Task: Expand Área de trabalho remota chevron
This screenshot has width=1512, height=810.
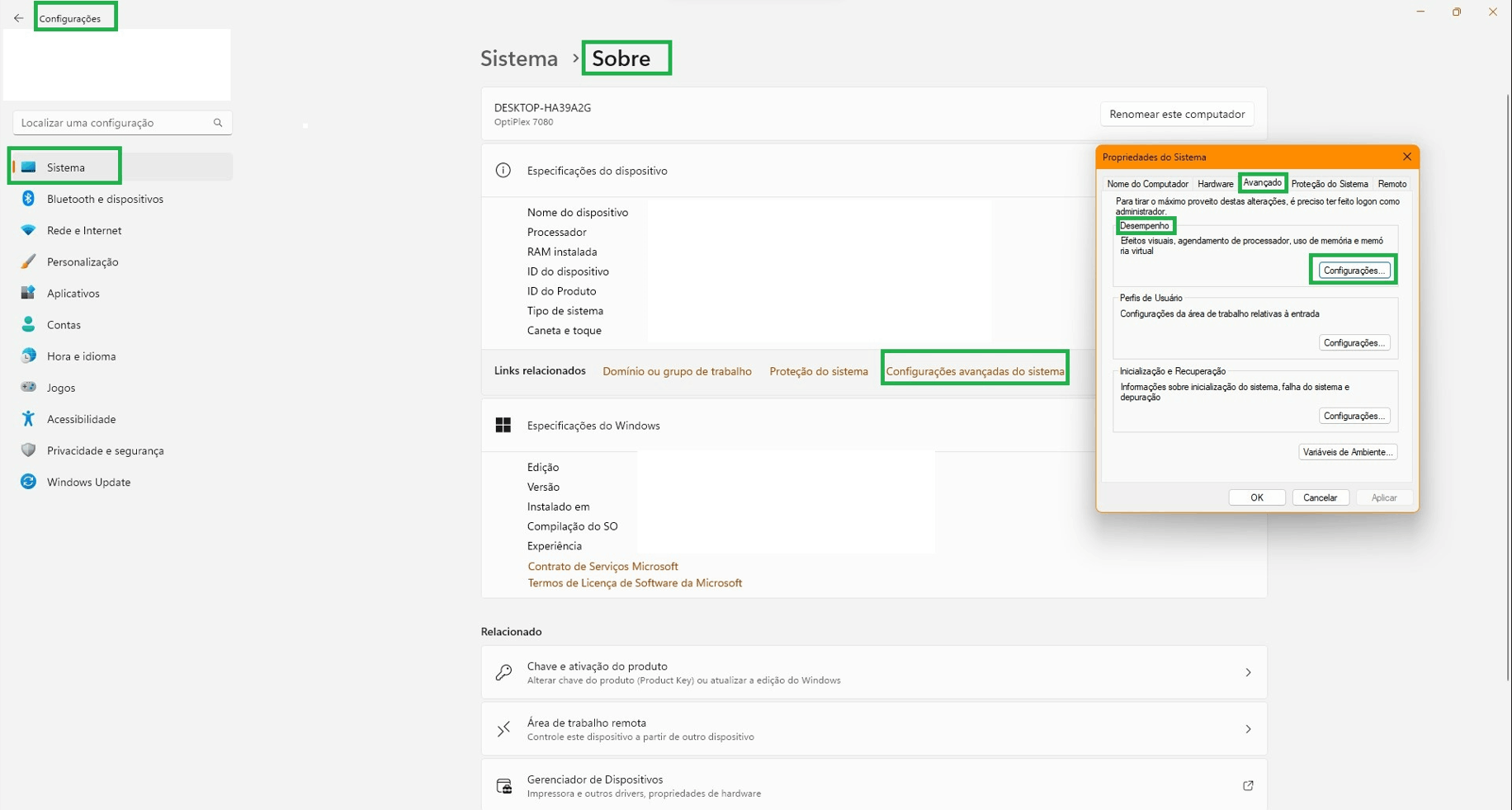Action: click(x=1247, y=729)
